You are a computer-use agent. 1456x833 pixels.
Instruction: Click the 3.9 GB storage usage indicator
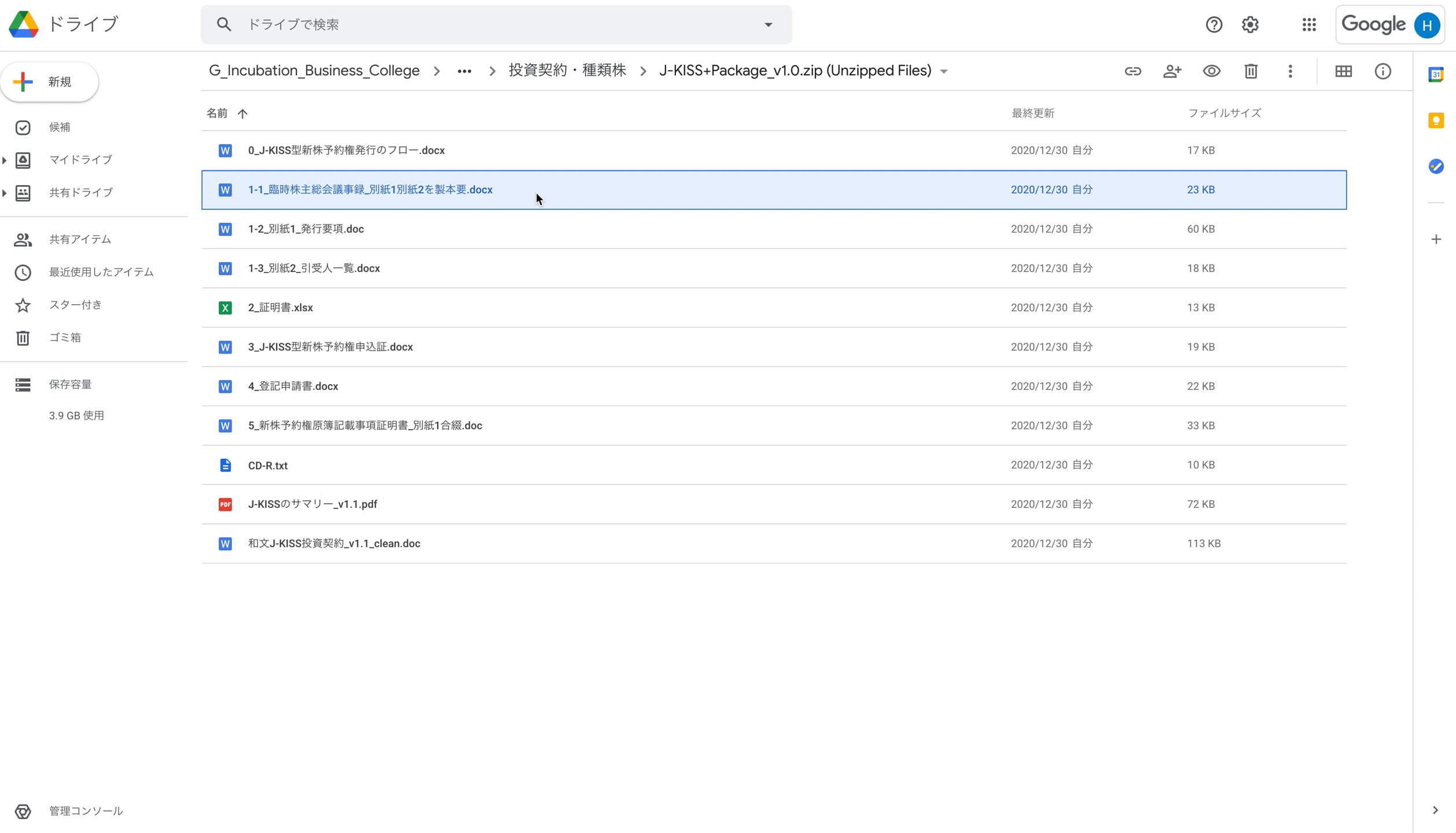point(76,415)
